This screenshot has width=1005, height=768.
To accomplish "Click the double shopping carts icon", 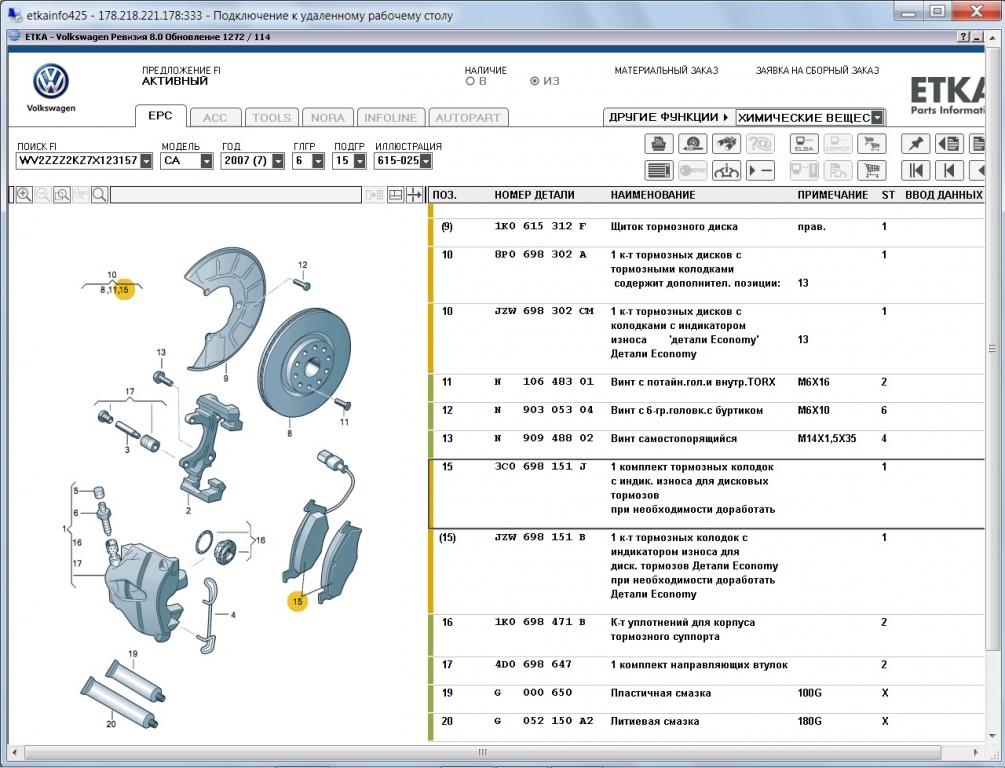I will [x=872, y=144].
